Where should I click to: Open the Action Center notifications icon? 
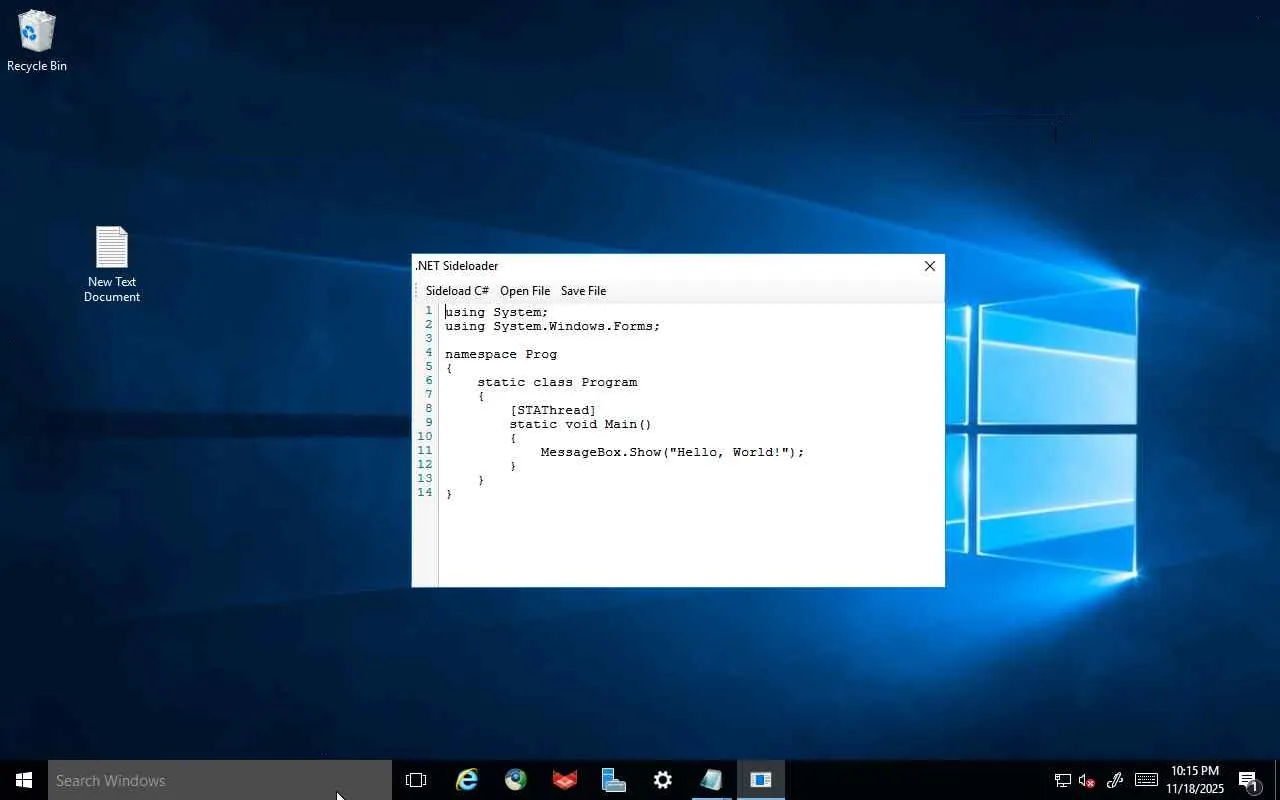pos(1248,780)
